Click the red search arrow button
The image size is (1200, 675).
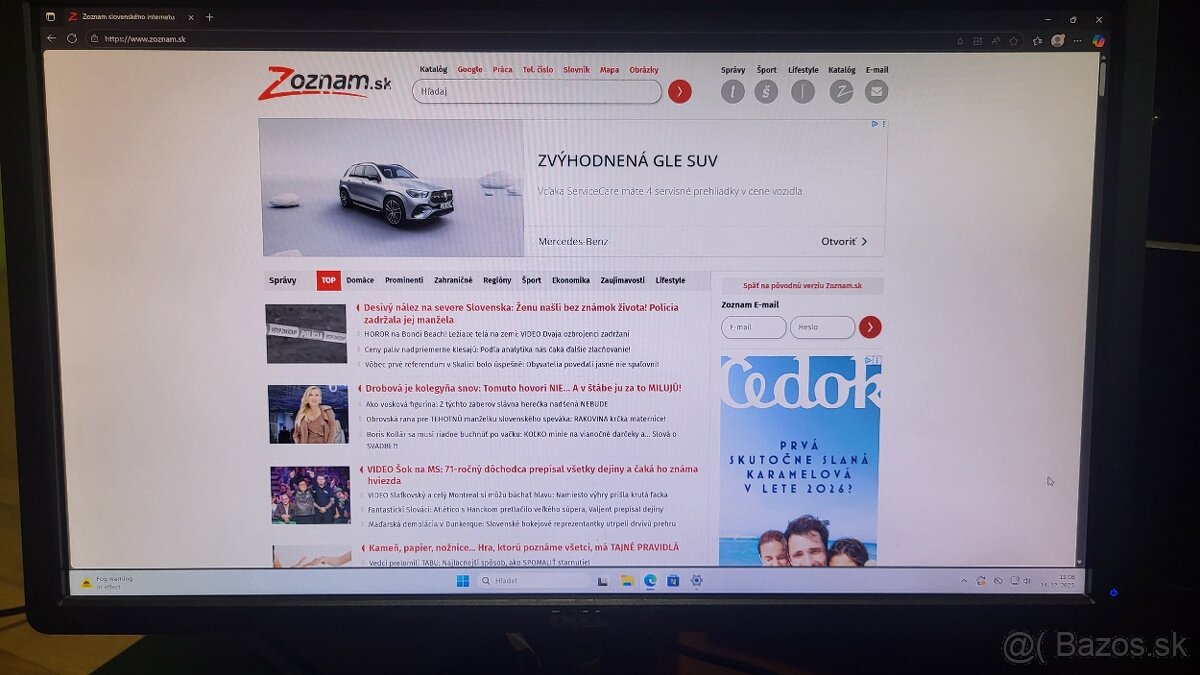coord(680,91)
